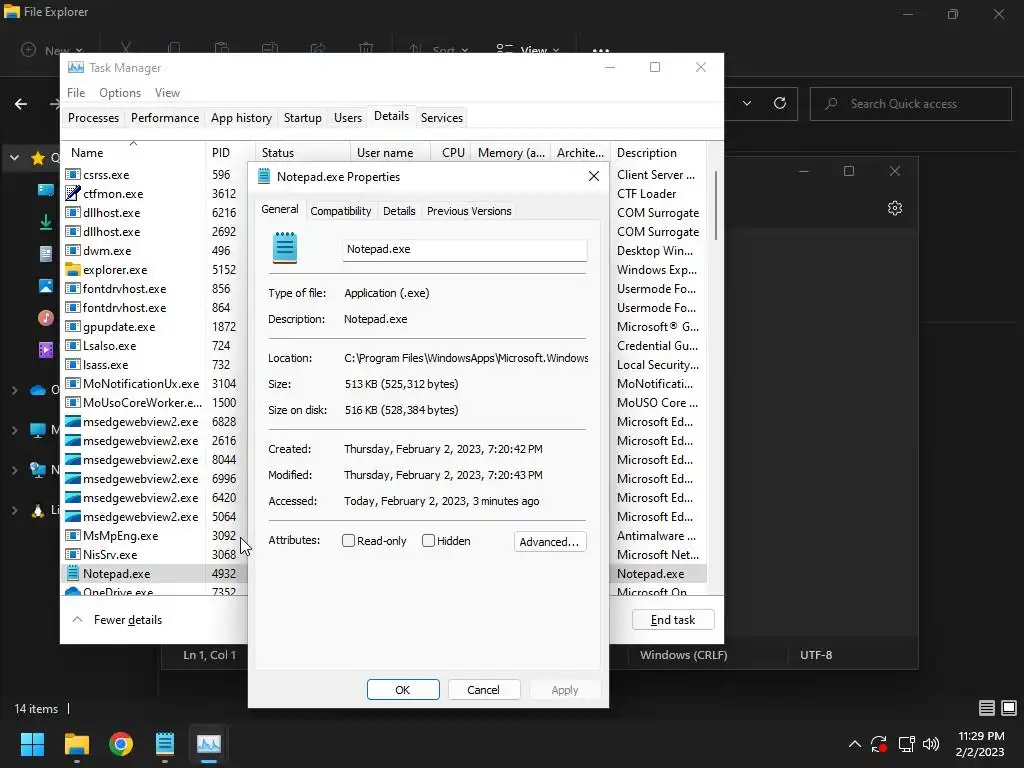Viewport: 1024px width, 768px height.
Task: Switch to the Startup tab
Action: click(x=302, y=118)
